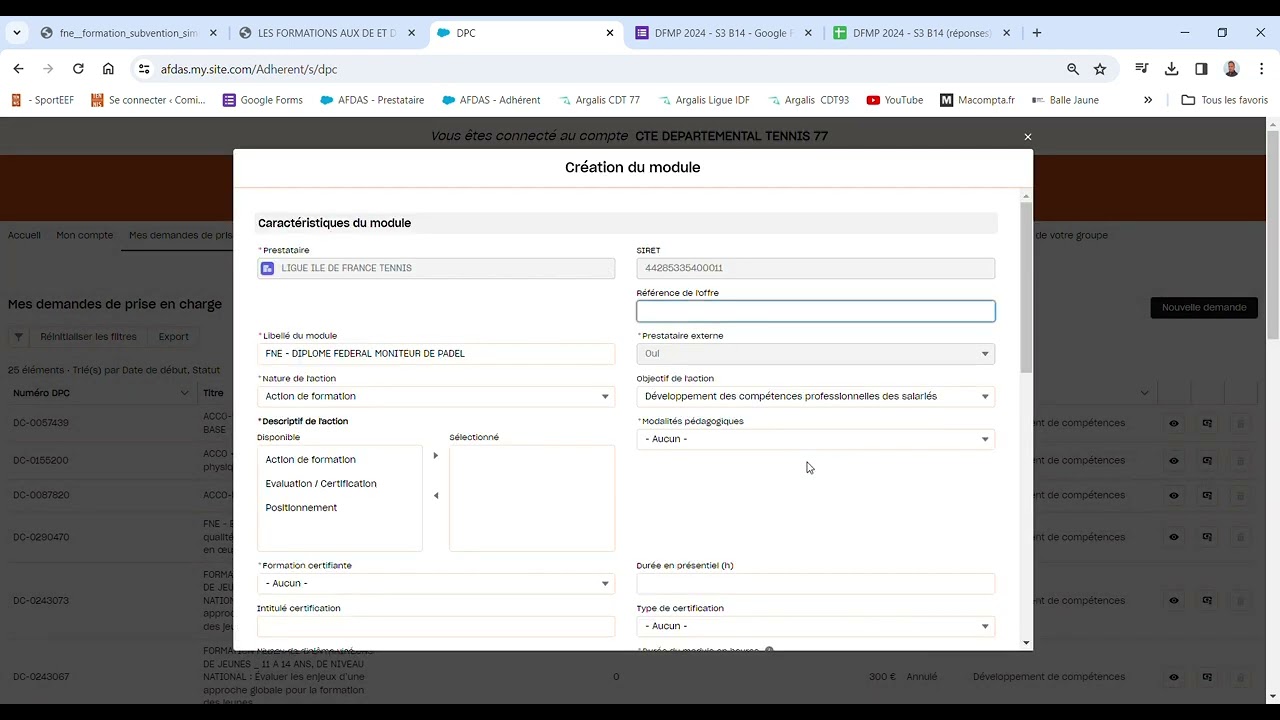
Task: Click Réinitialiser les filtres
Action: [x=89, y=337]
